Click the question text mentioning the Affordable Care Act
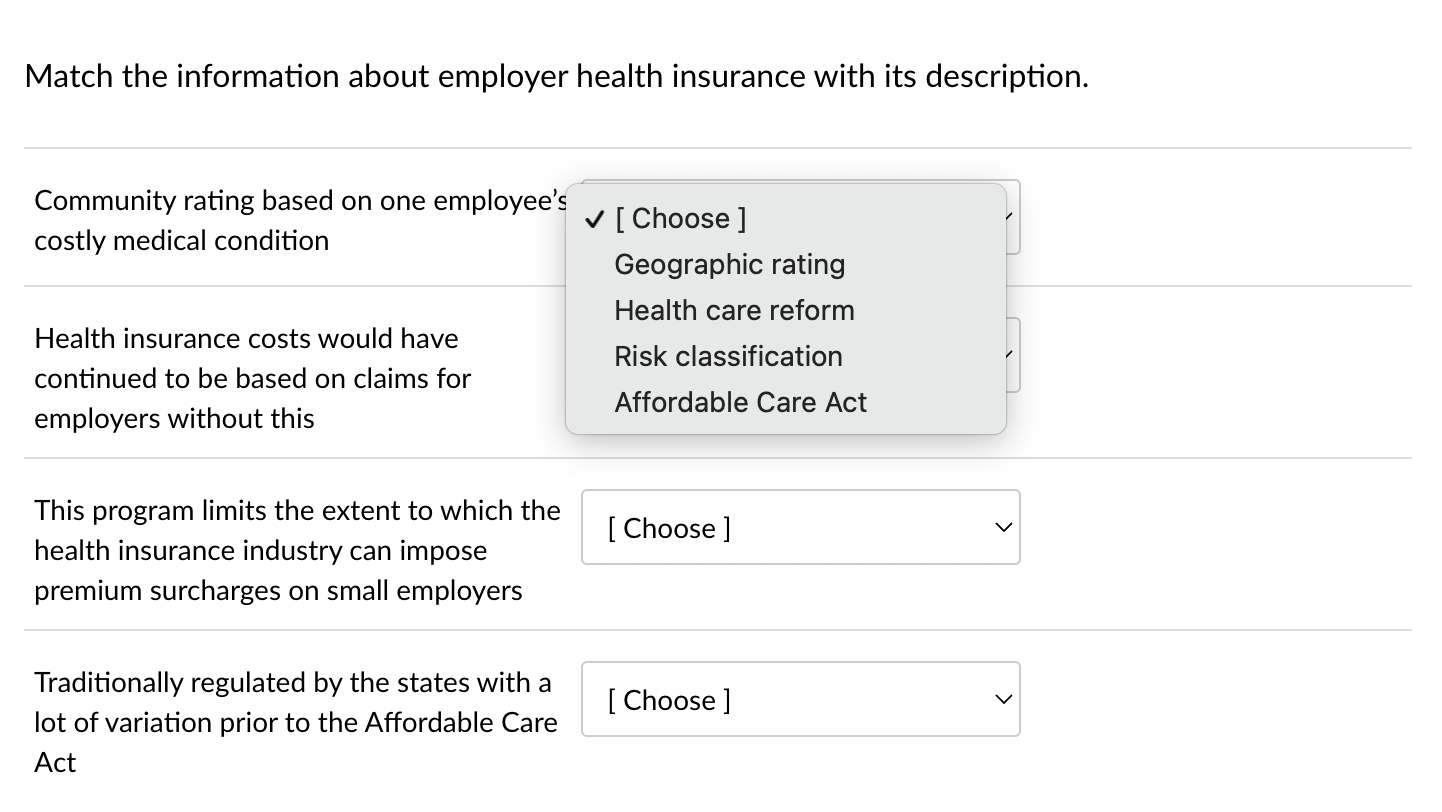The height and width of the screenshot is (812, 1442). 295,722
